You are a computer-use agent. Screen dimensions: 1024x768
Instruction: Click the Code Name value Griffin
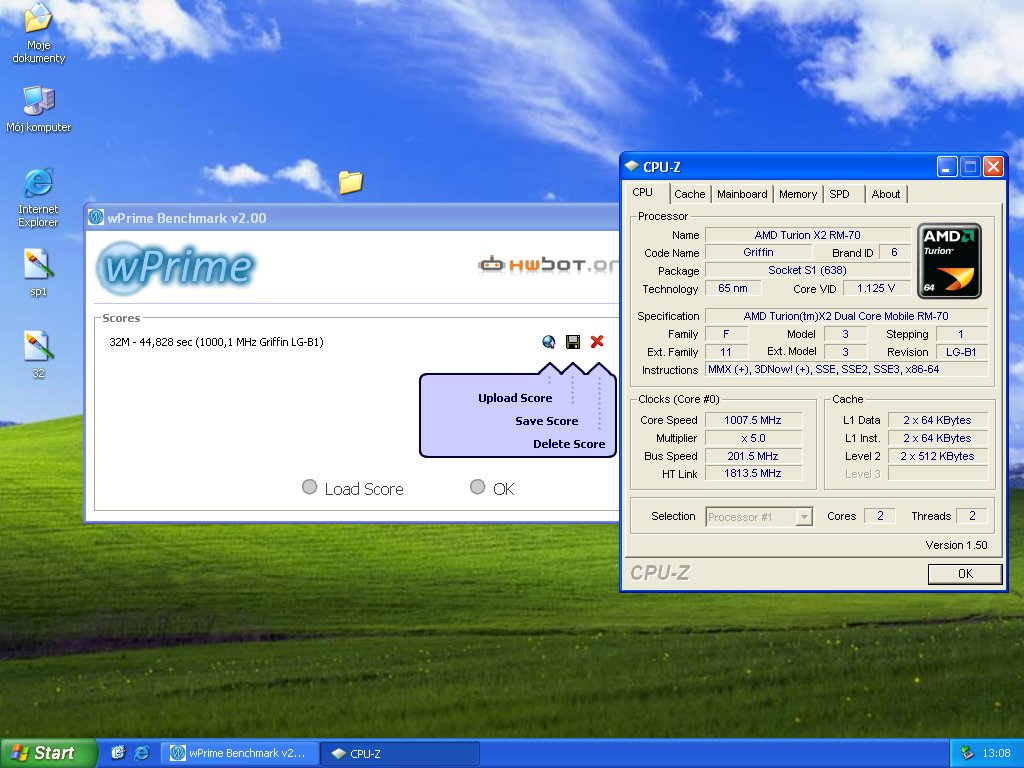(x=758, y=252)
